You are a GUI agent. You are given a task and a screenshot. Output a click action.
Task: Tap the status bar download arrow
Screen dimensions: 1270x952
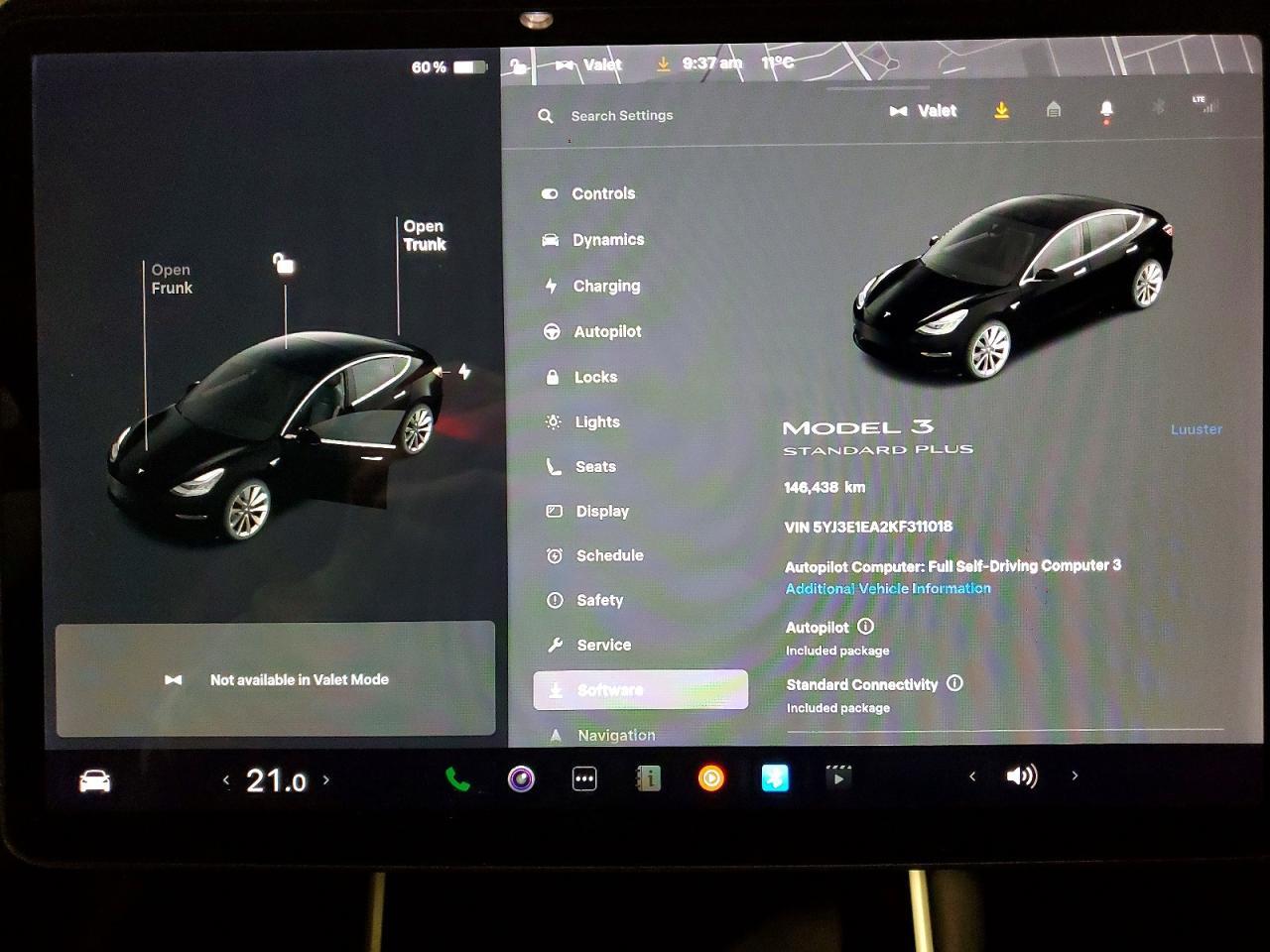pos(663,63)
